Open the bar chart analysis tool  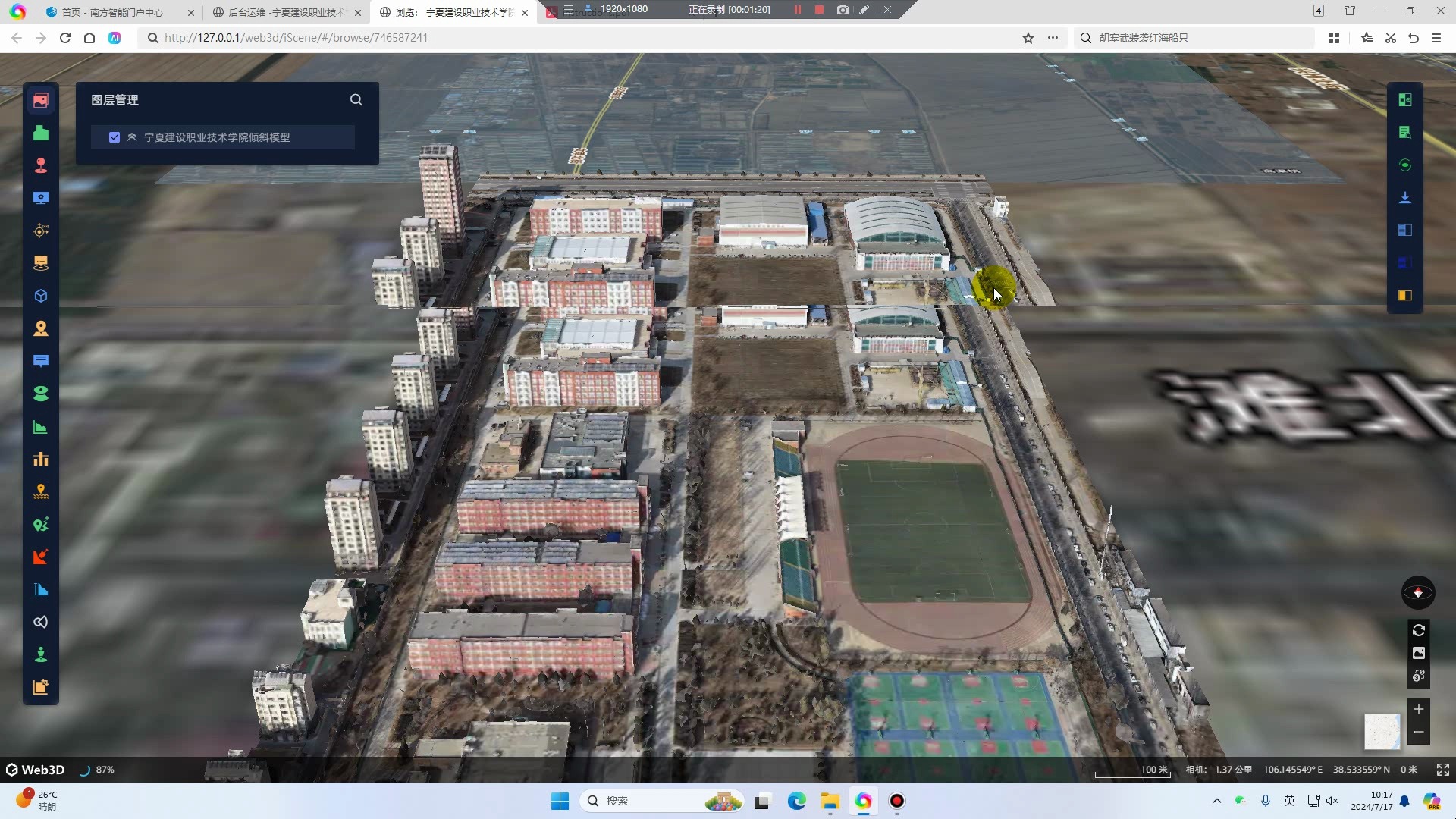point(40,458)
